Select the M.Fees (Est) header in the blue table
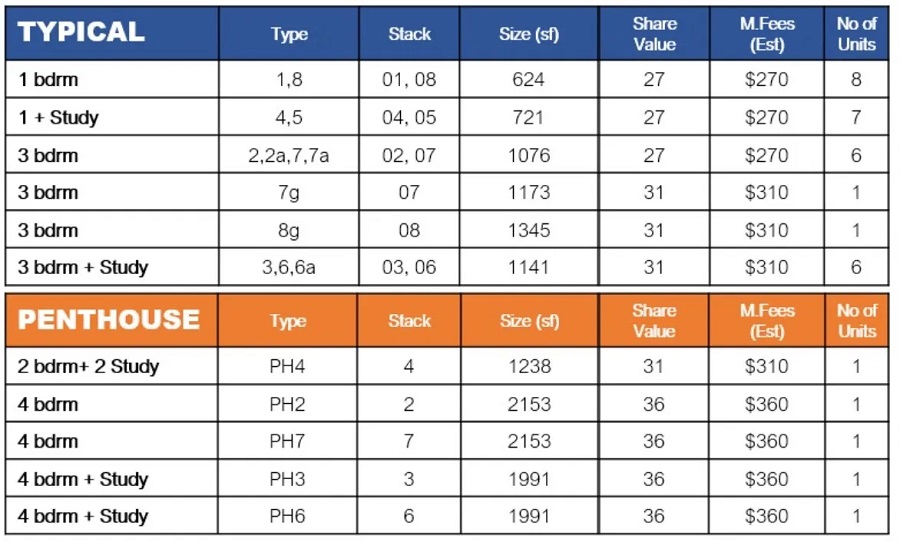The image size is (900, 542). [767, 34]
